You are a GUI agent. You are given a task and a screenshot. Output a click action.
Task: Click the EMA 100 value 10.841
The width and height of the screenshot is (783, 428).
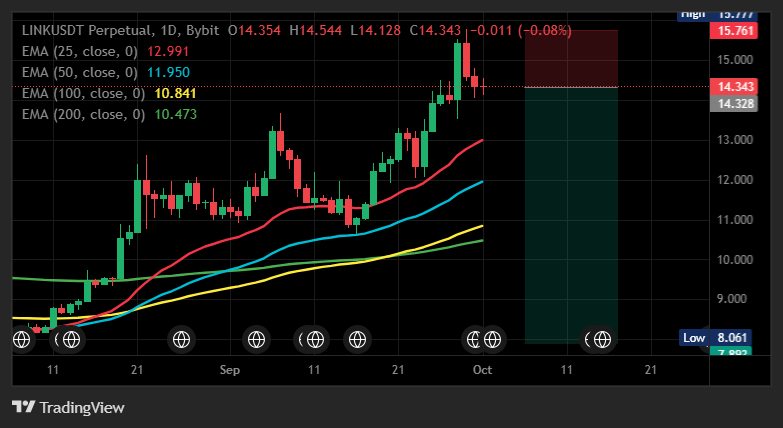click(x=175, y=93)
